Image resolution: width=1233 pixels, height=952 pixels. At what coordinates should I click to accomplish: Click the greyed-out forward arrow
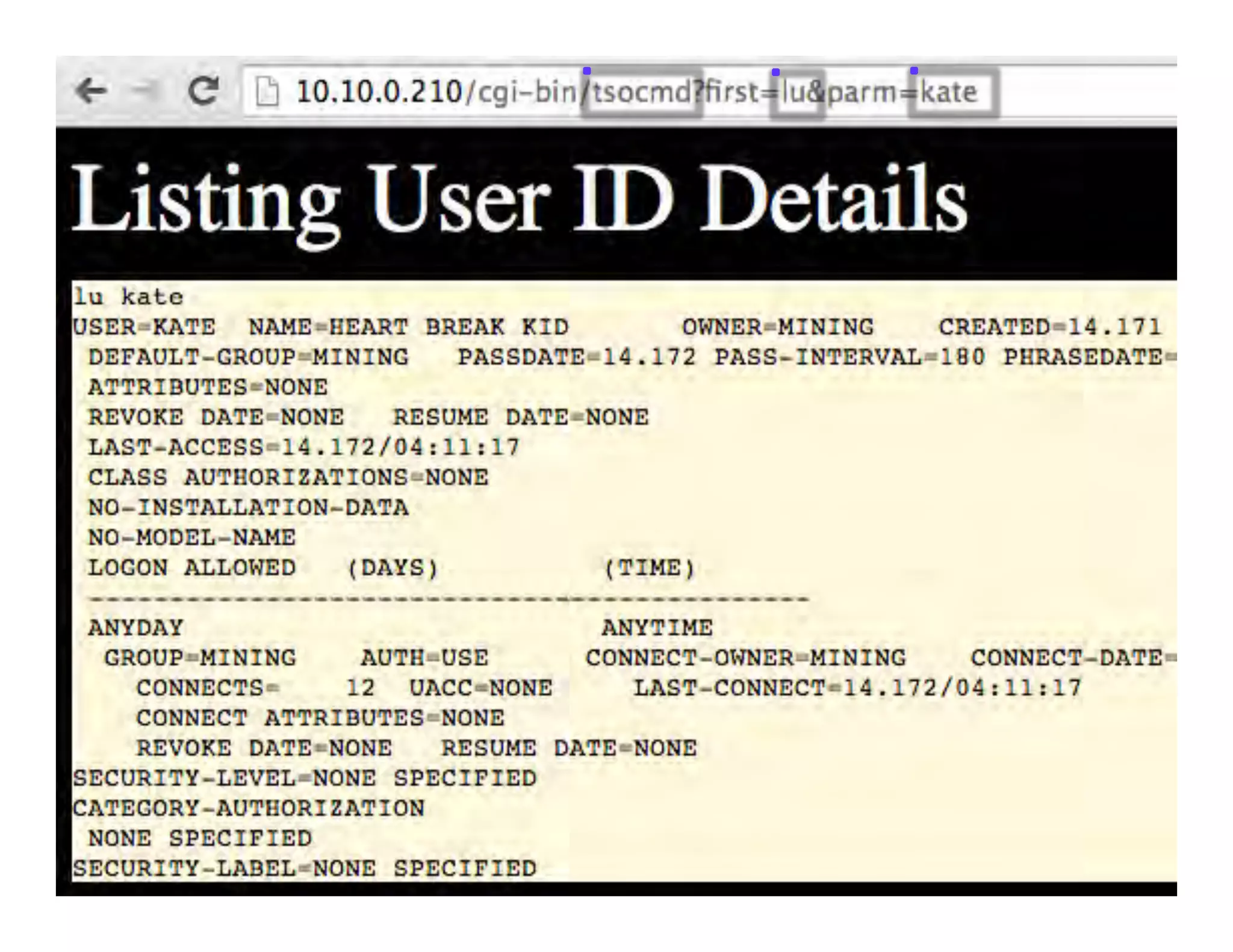143,90
